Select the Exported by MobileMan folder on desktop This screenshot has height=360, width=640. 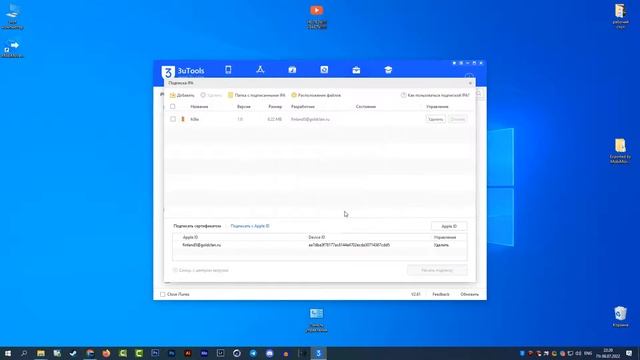[620, 151]
